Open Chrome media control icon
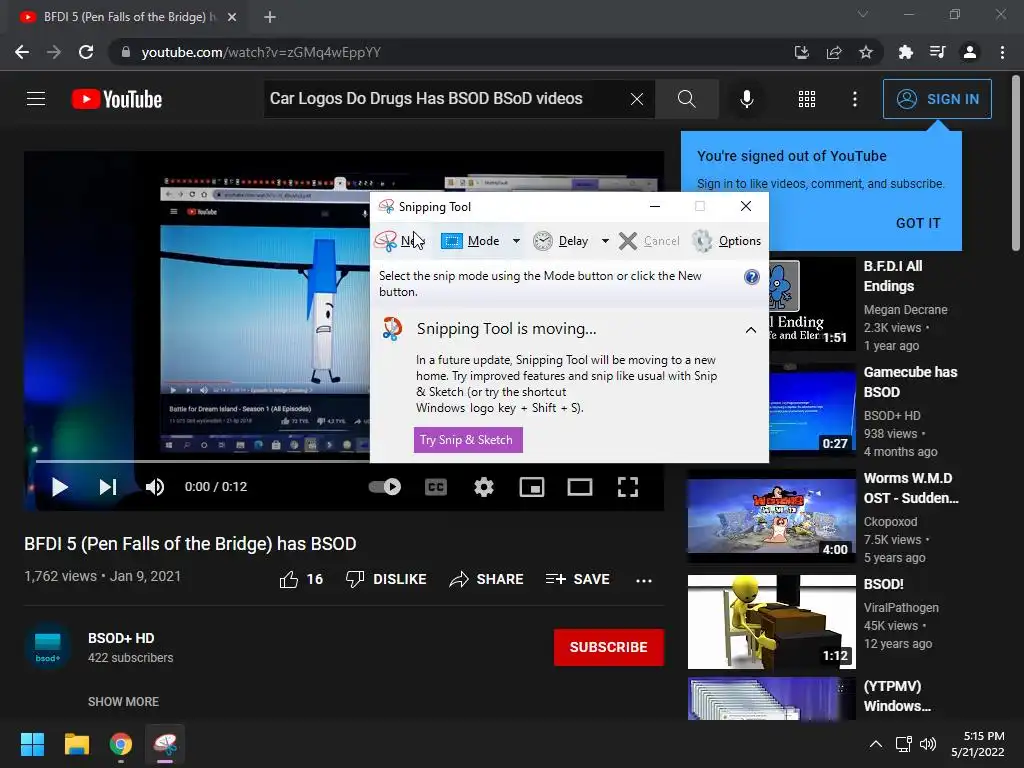1024x768 pixels. coord(938,52)
